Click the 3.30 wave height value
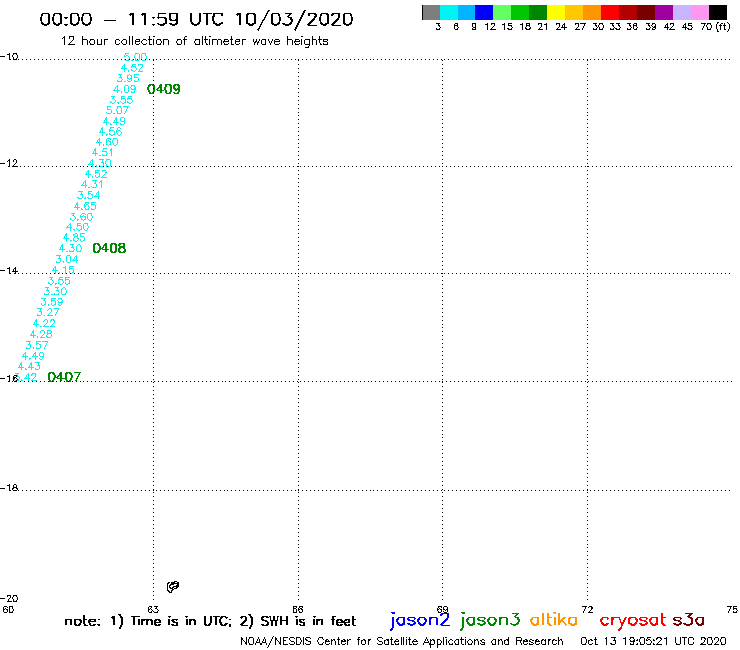 (x=55, y=291)
